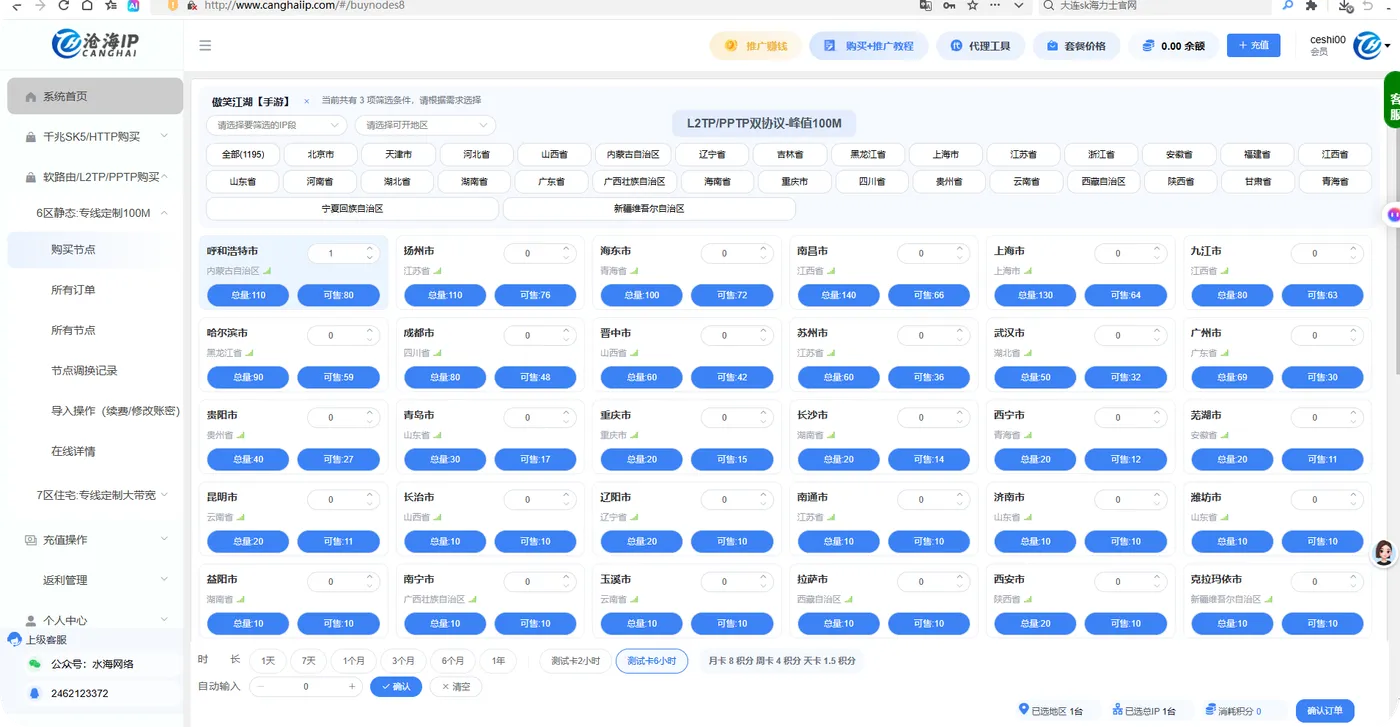Open the 推广赚钱 promotion button
The height and width of the screenshot is (727, 1400).
click(756, 46)
